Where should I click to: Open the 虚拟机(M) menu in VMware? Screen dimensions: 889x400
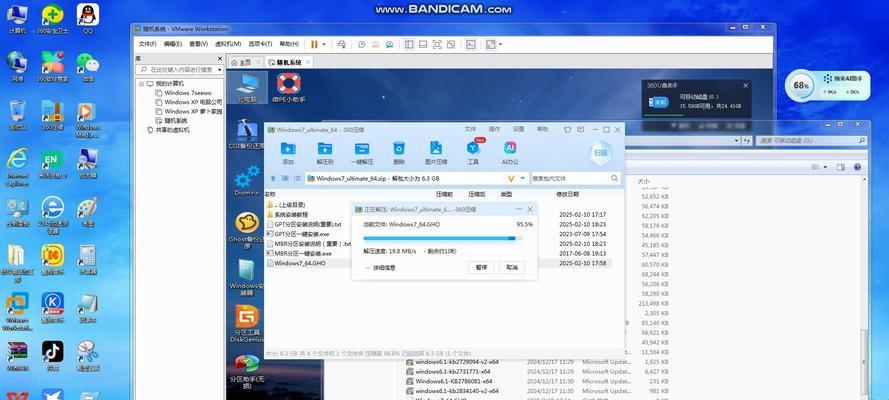[228, 44]
